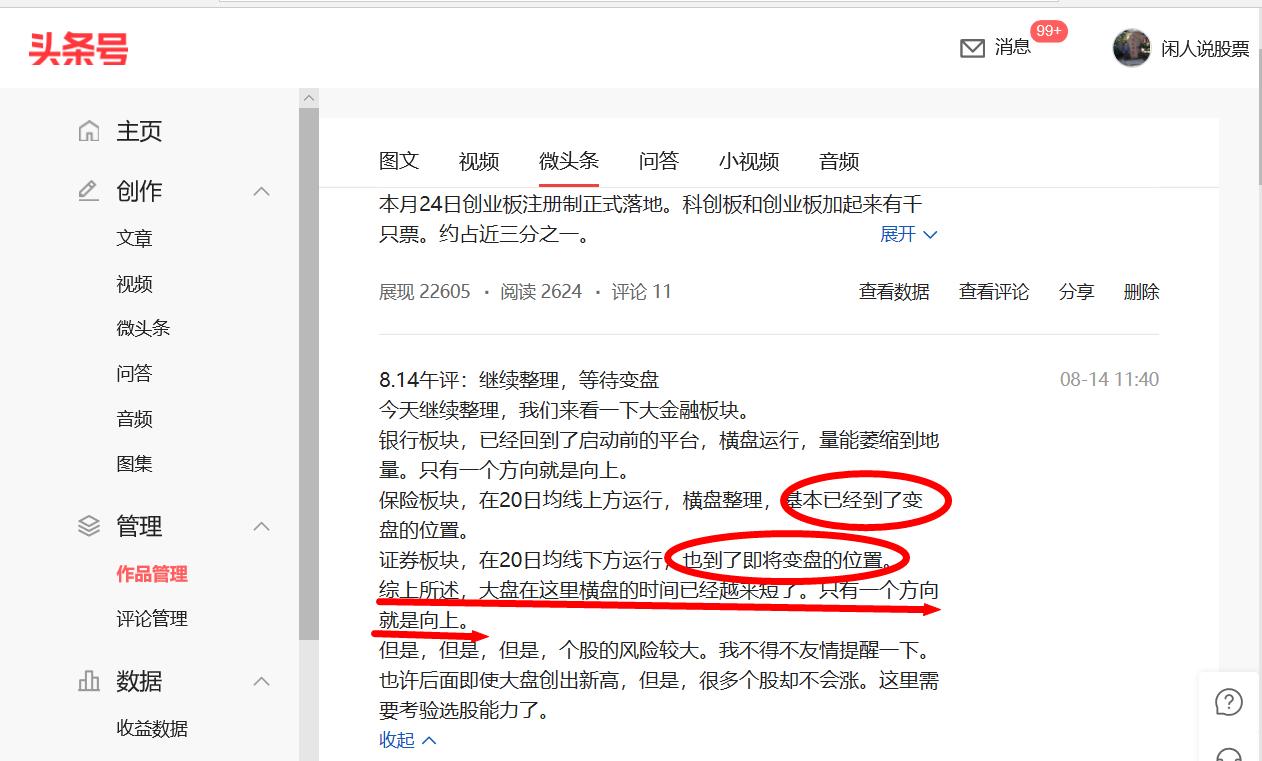
Task: Select the 创作 pencil icon
Action: pyautogui.click(x=90, y=190)
